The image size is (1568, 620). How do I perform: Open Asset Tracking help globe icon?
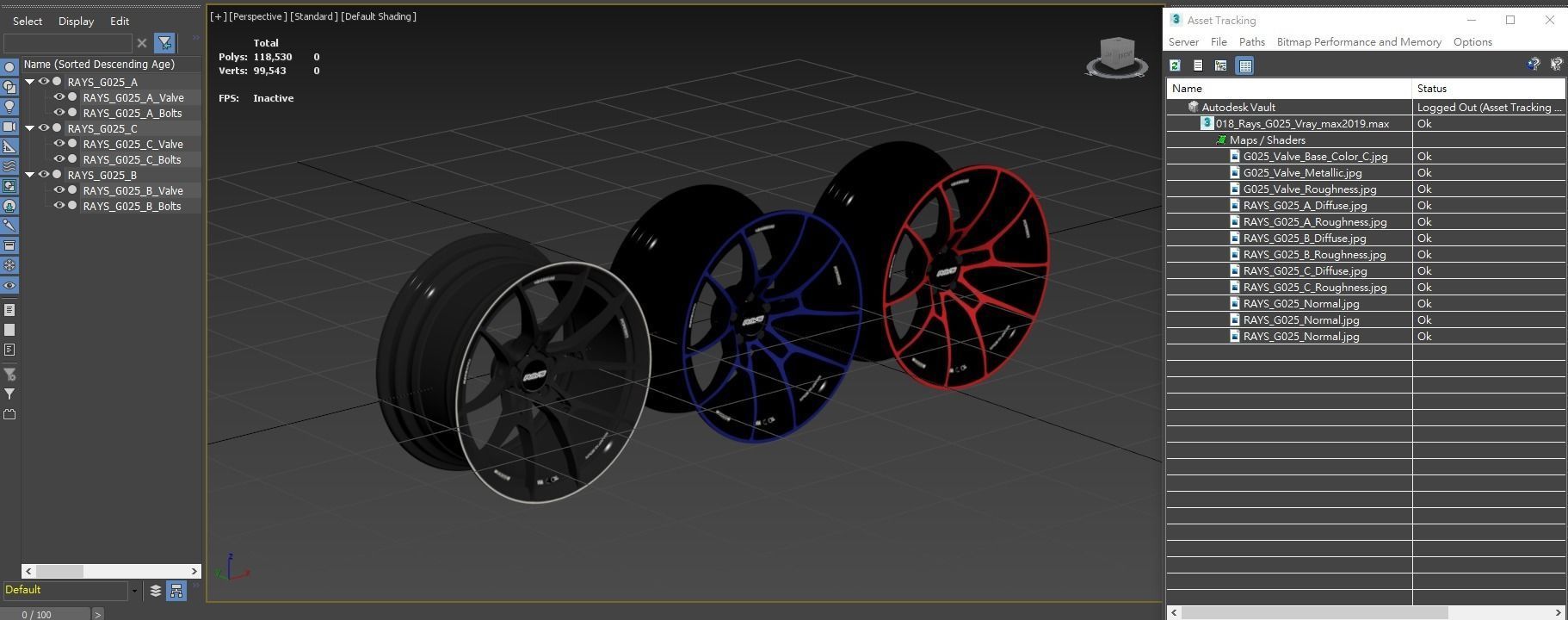tap(1534, 65)
